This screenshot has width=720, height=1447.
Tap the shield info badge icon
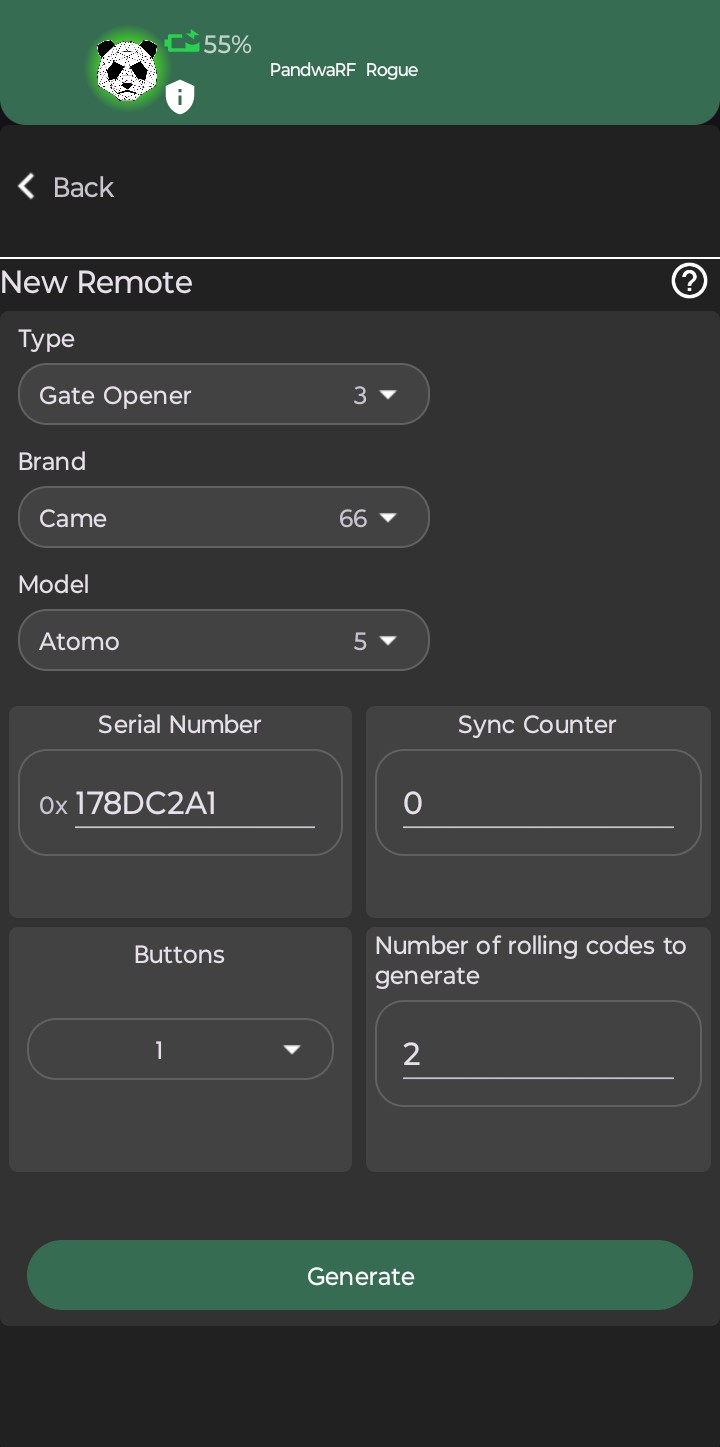pyautogui.click(x=179, y=97)
